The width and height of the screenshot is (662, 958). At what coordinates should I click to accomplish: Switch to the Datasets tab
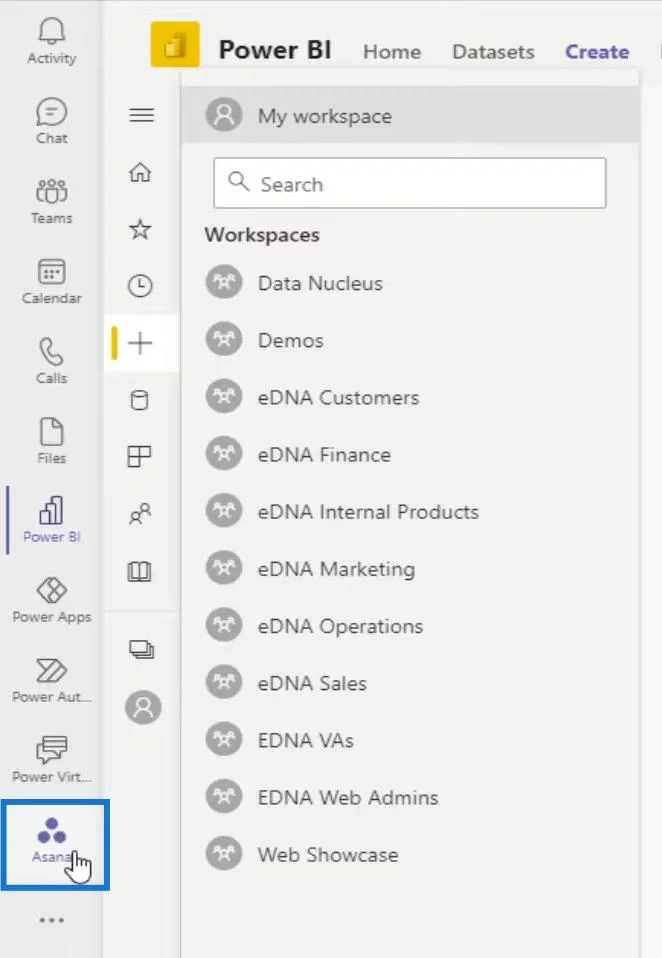493,52
